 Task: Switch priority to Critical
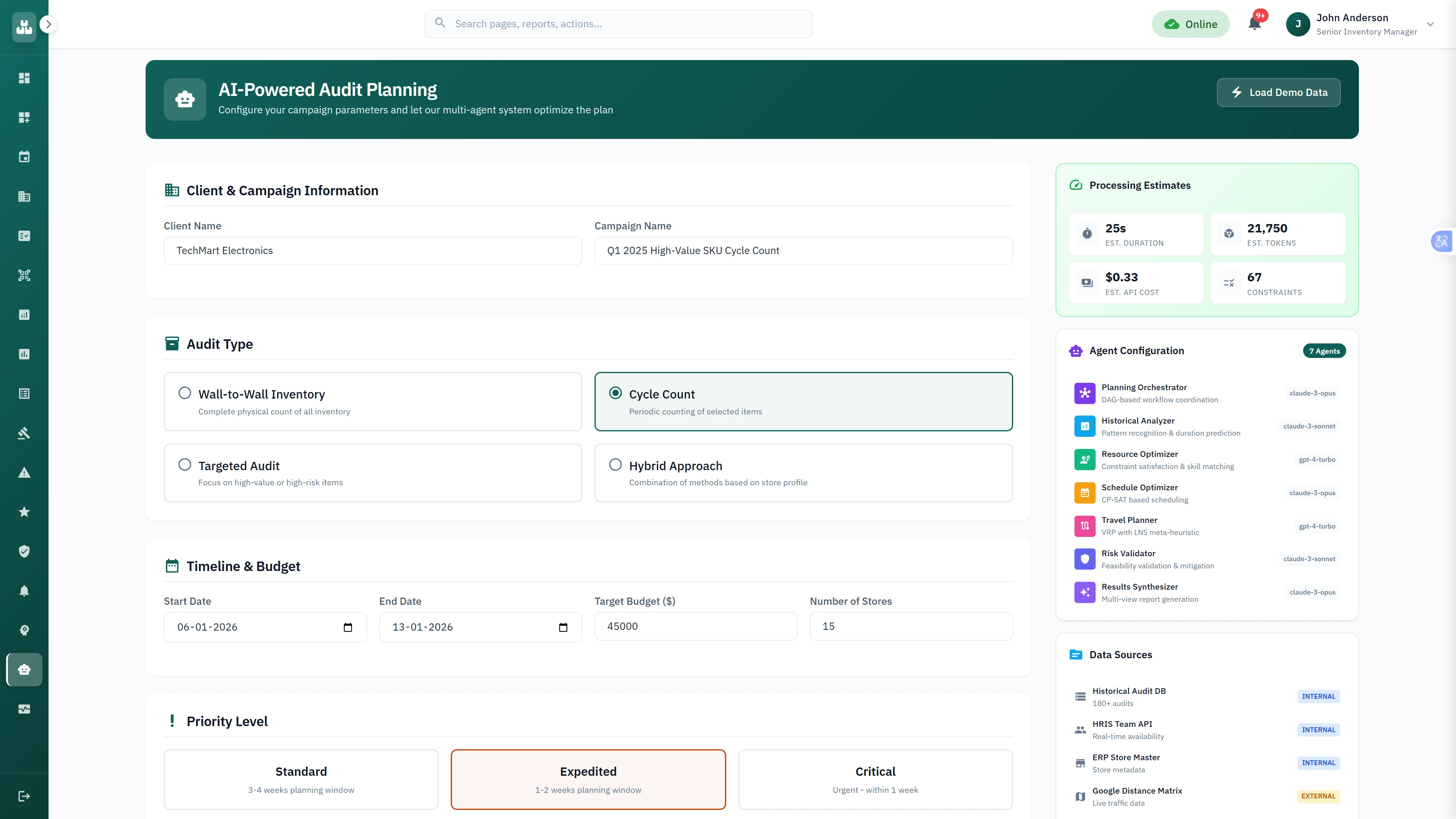[875, 779]
